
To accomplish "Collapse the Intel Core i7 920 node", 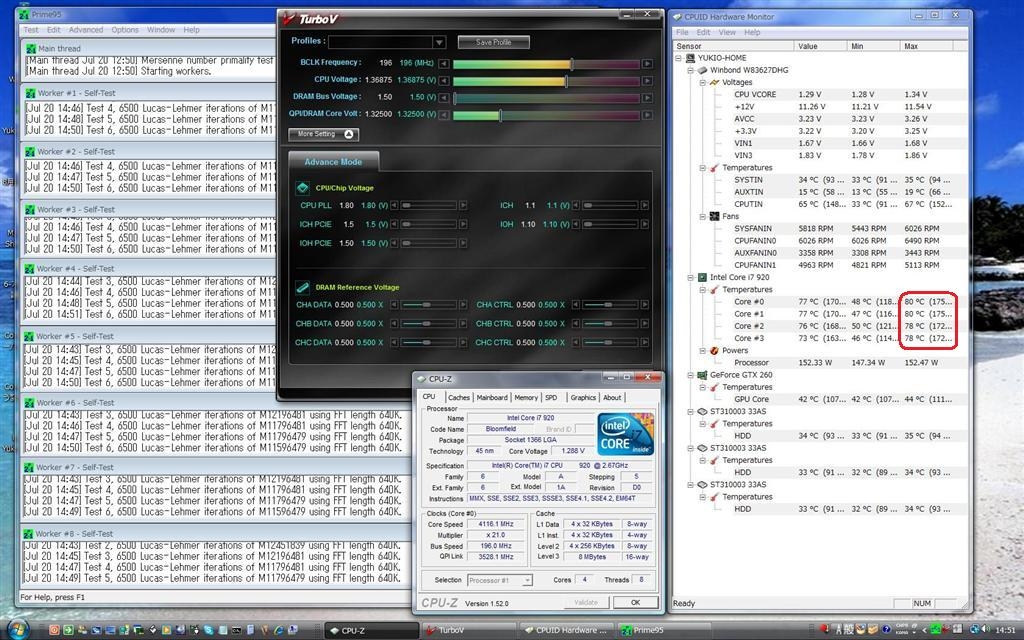I will click(x=690, y=277).
